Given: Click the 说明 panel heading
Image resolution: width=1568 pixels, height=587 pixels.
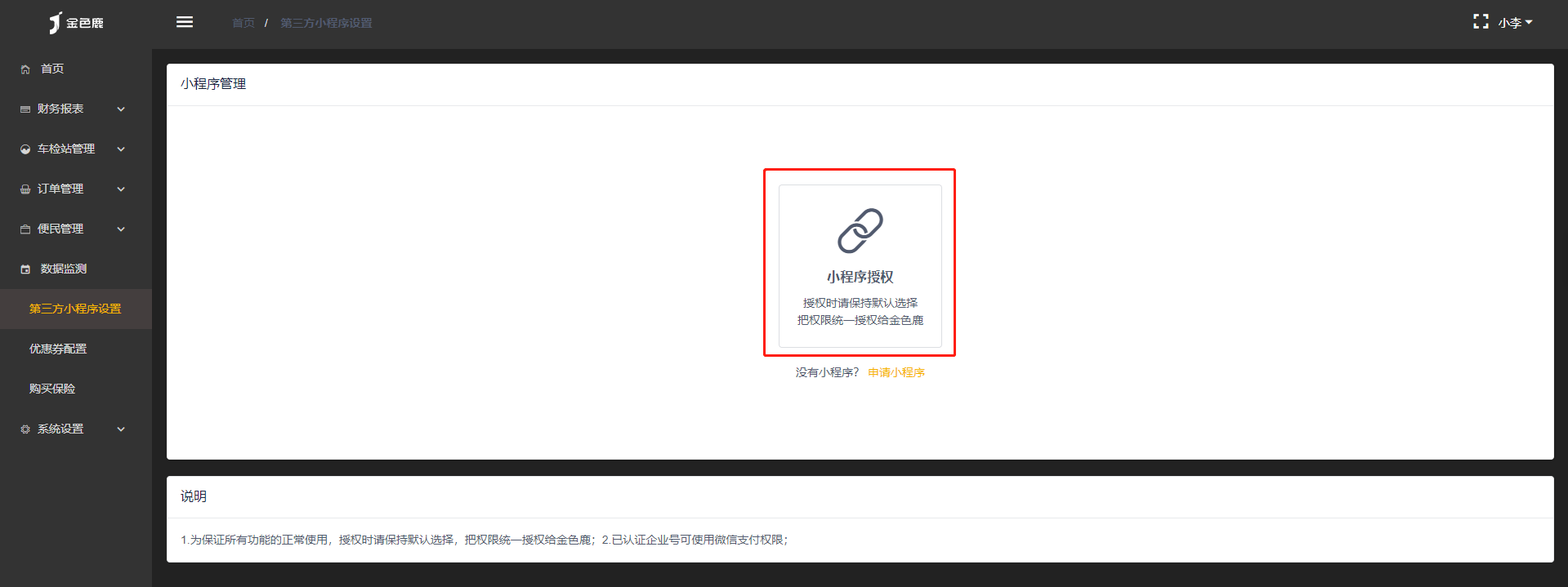Looking at the screenshot, I should click(194, 496).
